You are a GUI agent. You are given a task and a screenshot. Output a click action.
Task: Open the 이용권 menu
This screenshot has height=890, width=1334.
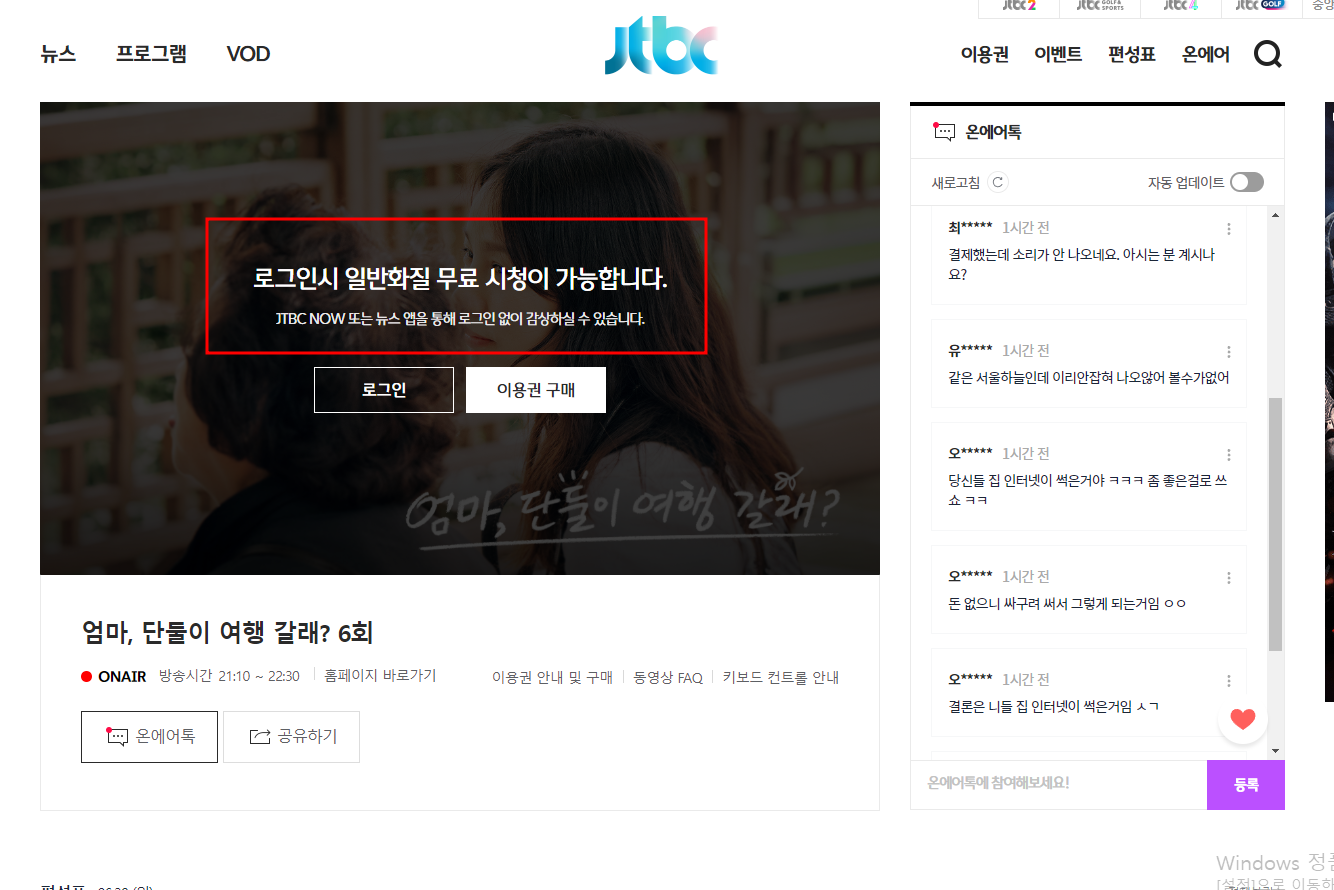tap(985, 54)
